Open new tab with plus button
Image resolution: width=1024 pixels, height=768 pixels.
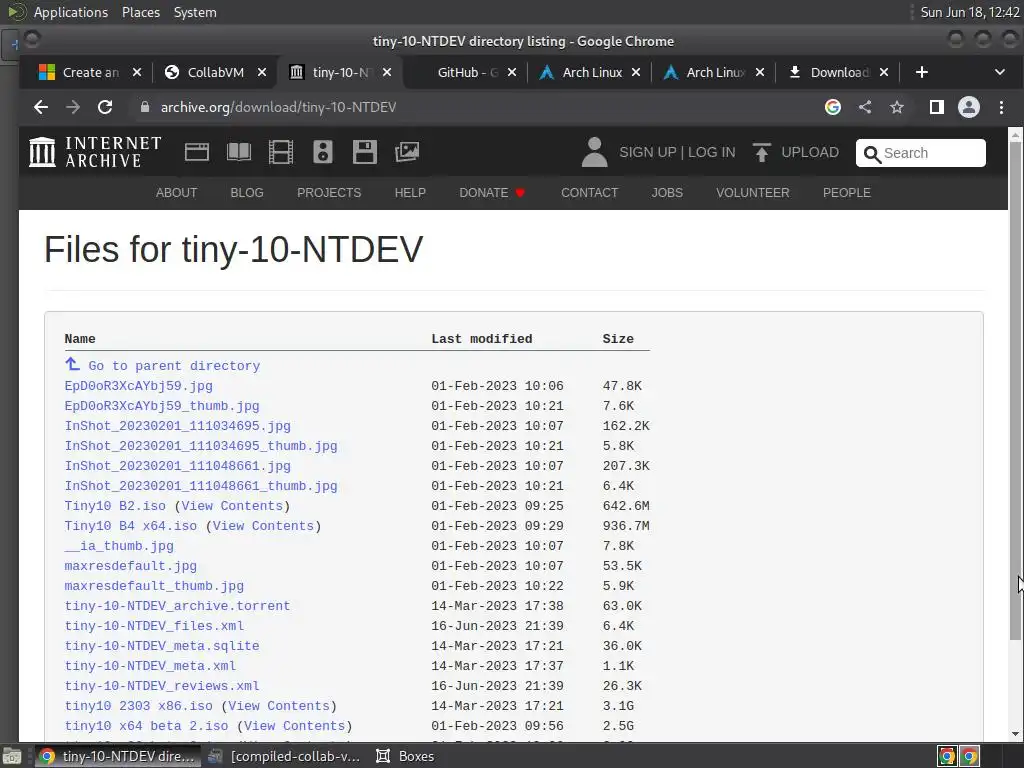(921, 72)
